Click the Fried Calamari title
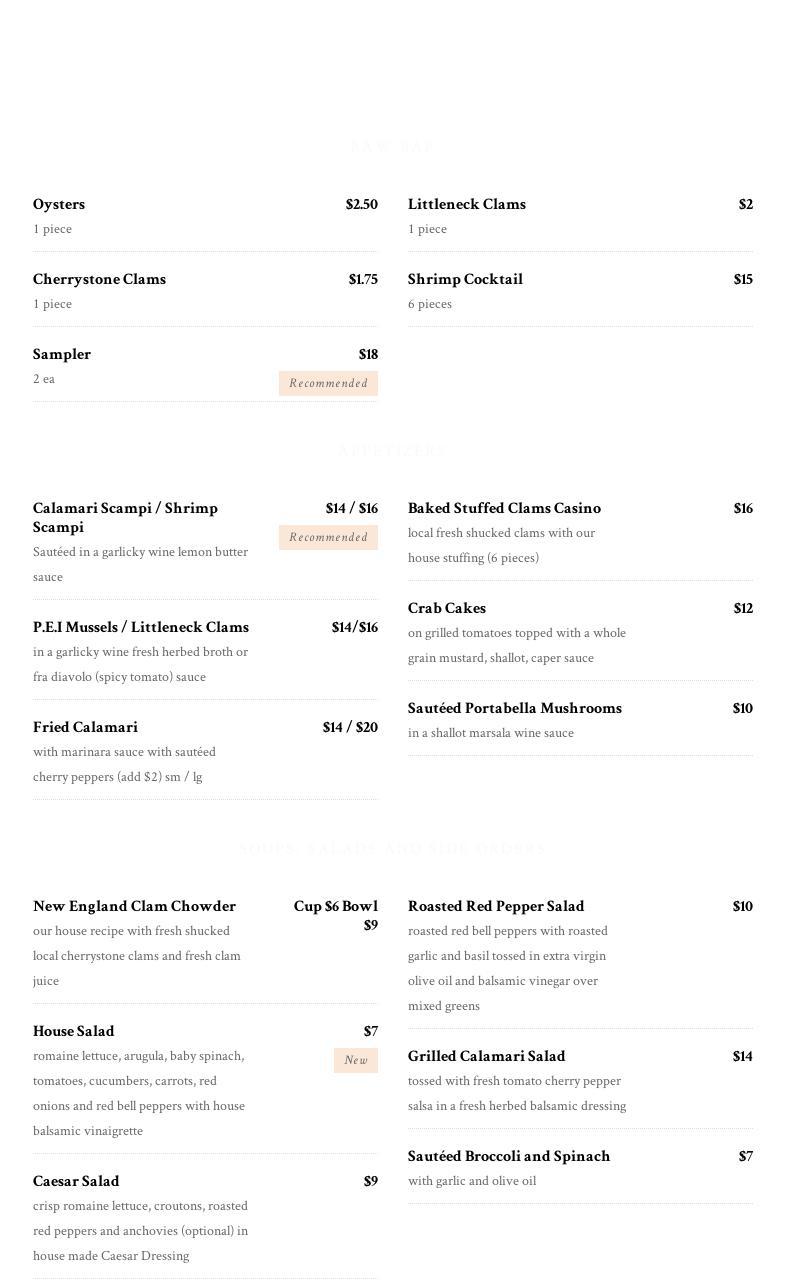The image size is (785, 1280). pyautogui.click(x=85, y=727)
